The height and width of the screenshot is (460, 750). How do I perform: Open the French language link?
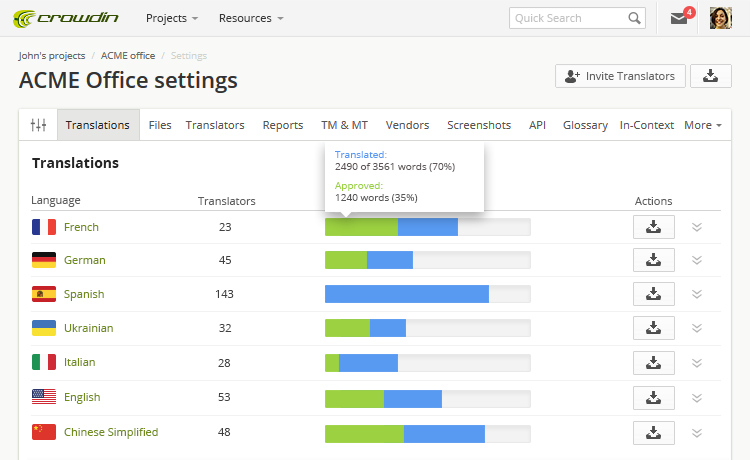[81, 227]
